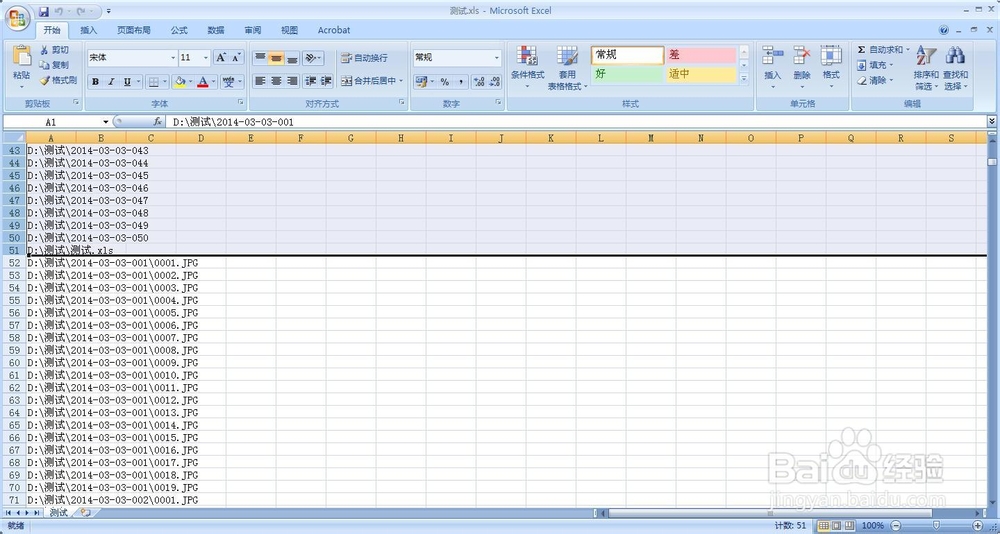Center text horizontally
Image resolution: width=1000 pixels, height=534 pixels.
[x=276, y=81]
